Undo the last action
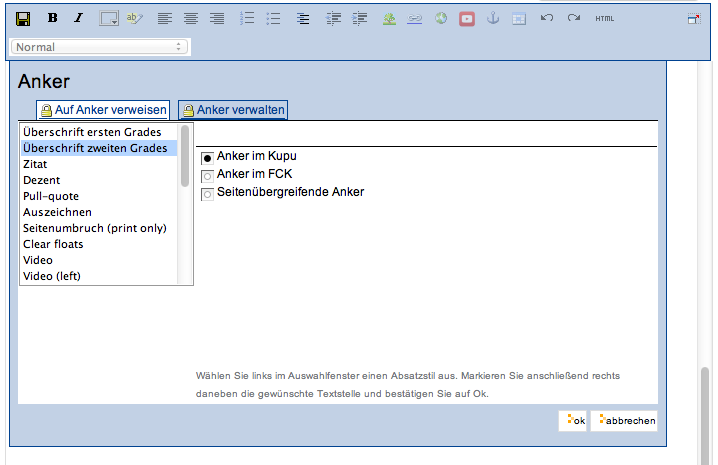 [547, 18]
